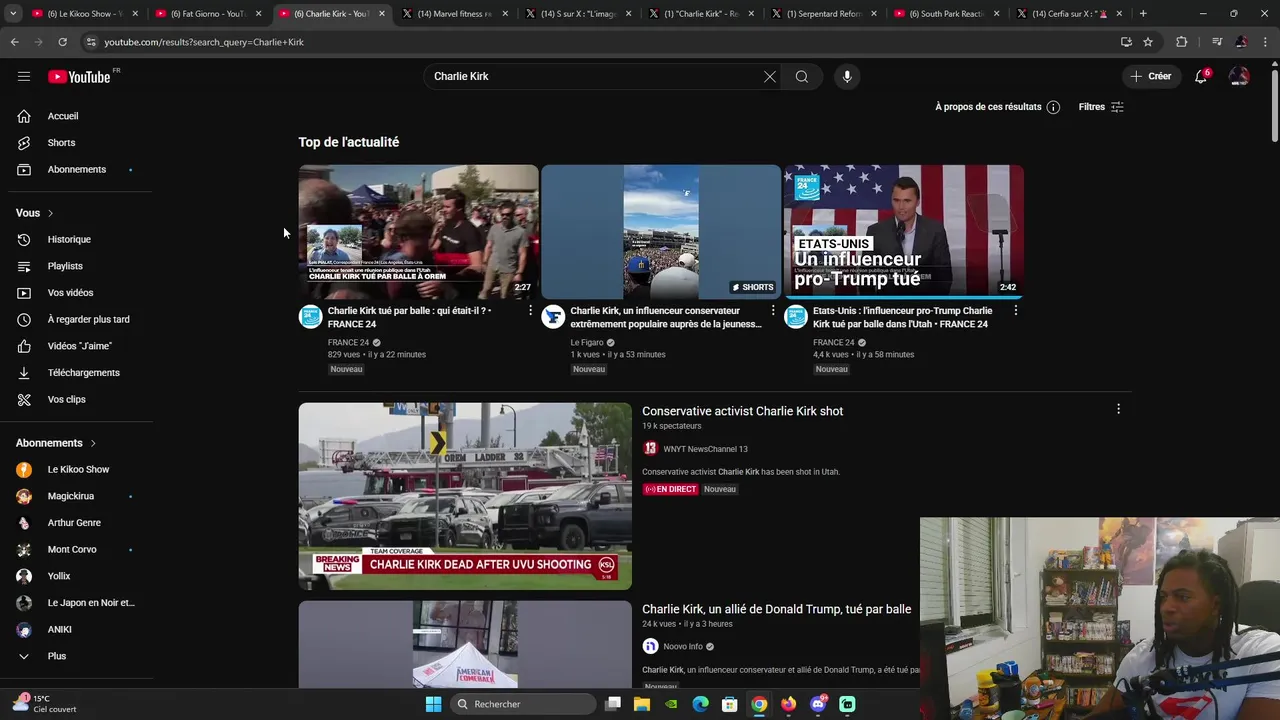Start voice search with microphone
1280x720 pixels.
pos(847,77)
